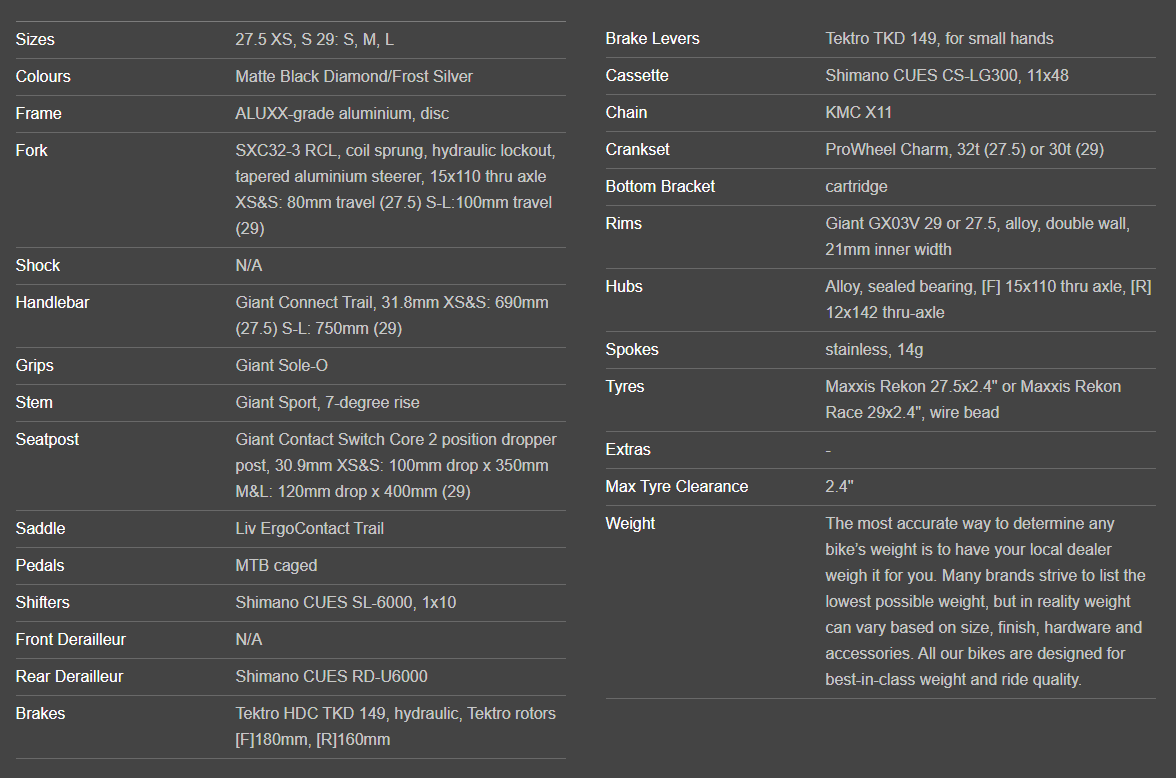Click the Brakes row label

(40, 714)
